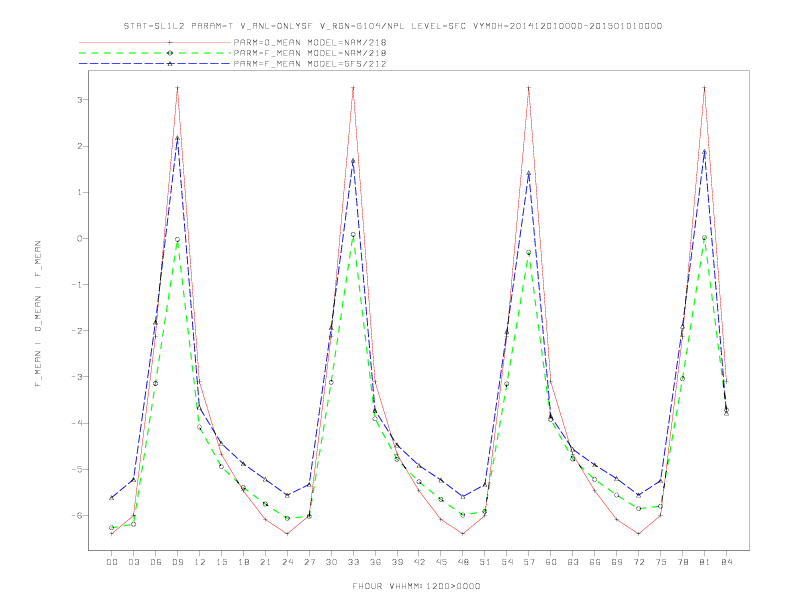The image size is (792, 612).
Task: Click the x-axis tick label 75
Action: tap(661, 562)
